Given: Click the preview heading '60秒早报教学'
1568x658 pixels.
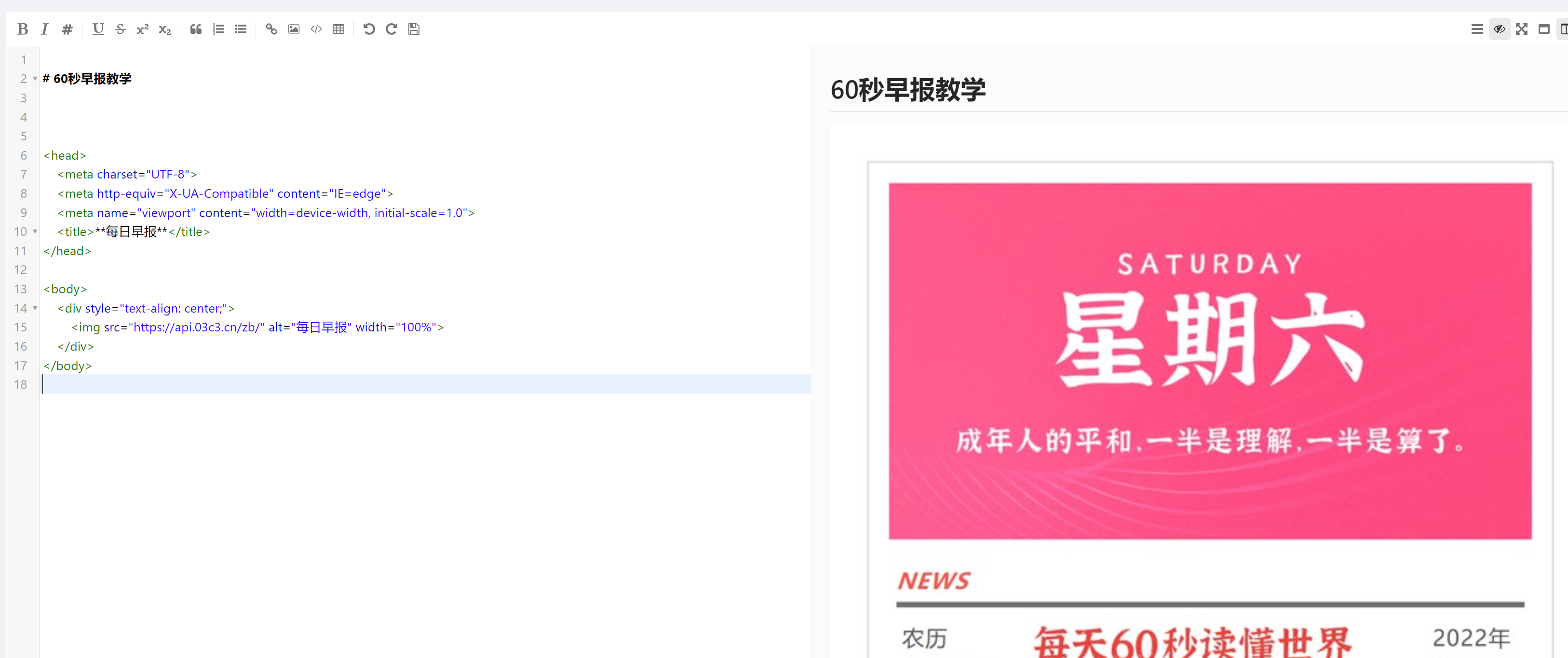Looking at the screenshot, I should (908, 90).
